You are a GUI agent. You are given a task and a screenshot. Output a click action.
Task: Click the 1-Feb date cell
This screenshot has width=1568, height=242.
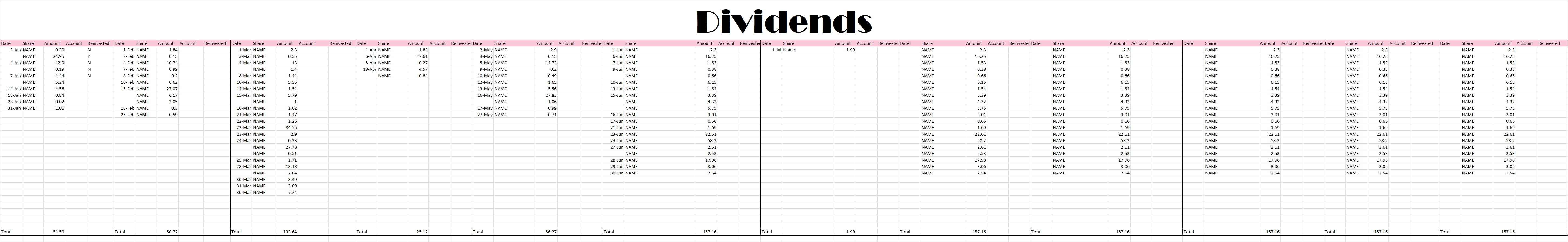pyautogui.click(x=125, y=50)
